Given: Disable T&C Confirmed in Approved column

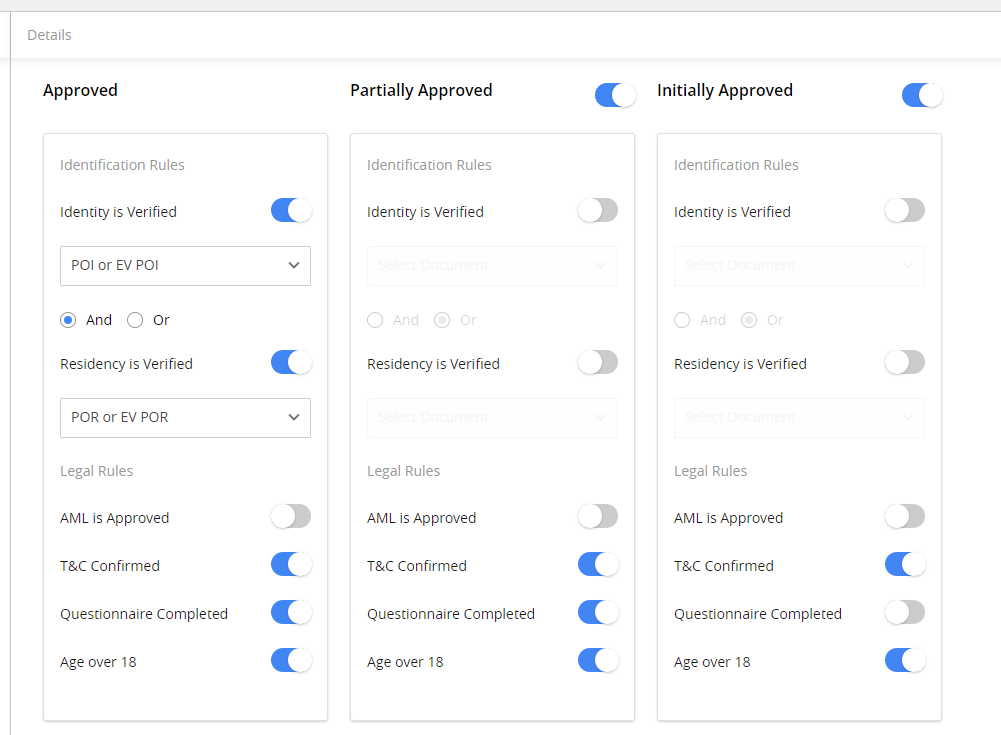Looking at the screenshot, I should point(291,564).
